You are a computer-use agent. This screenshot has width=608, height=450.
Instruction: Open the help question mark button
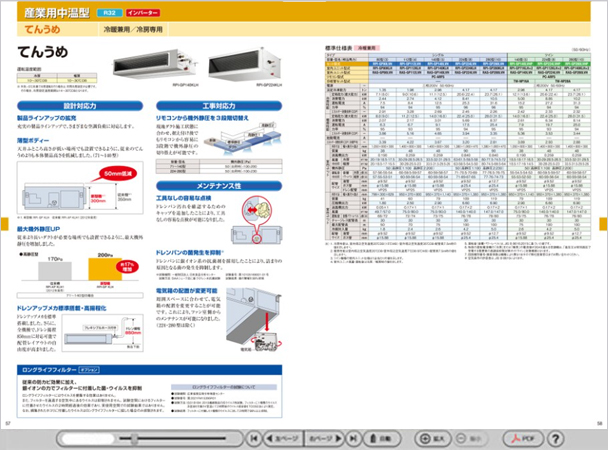click(555, 439)
